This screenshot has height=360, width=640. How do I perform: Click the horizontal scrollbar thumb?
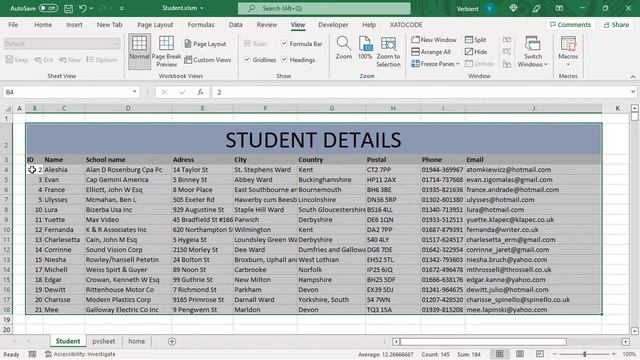click(x=483, y=341)
